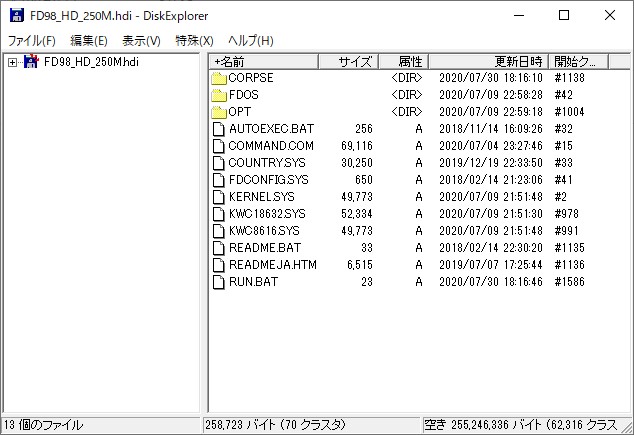
Task: Click the RUN.BAT file icon
Action: pos(219,282)
